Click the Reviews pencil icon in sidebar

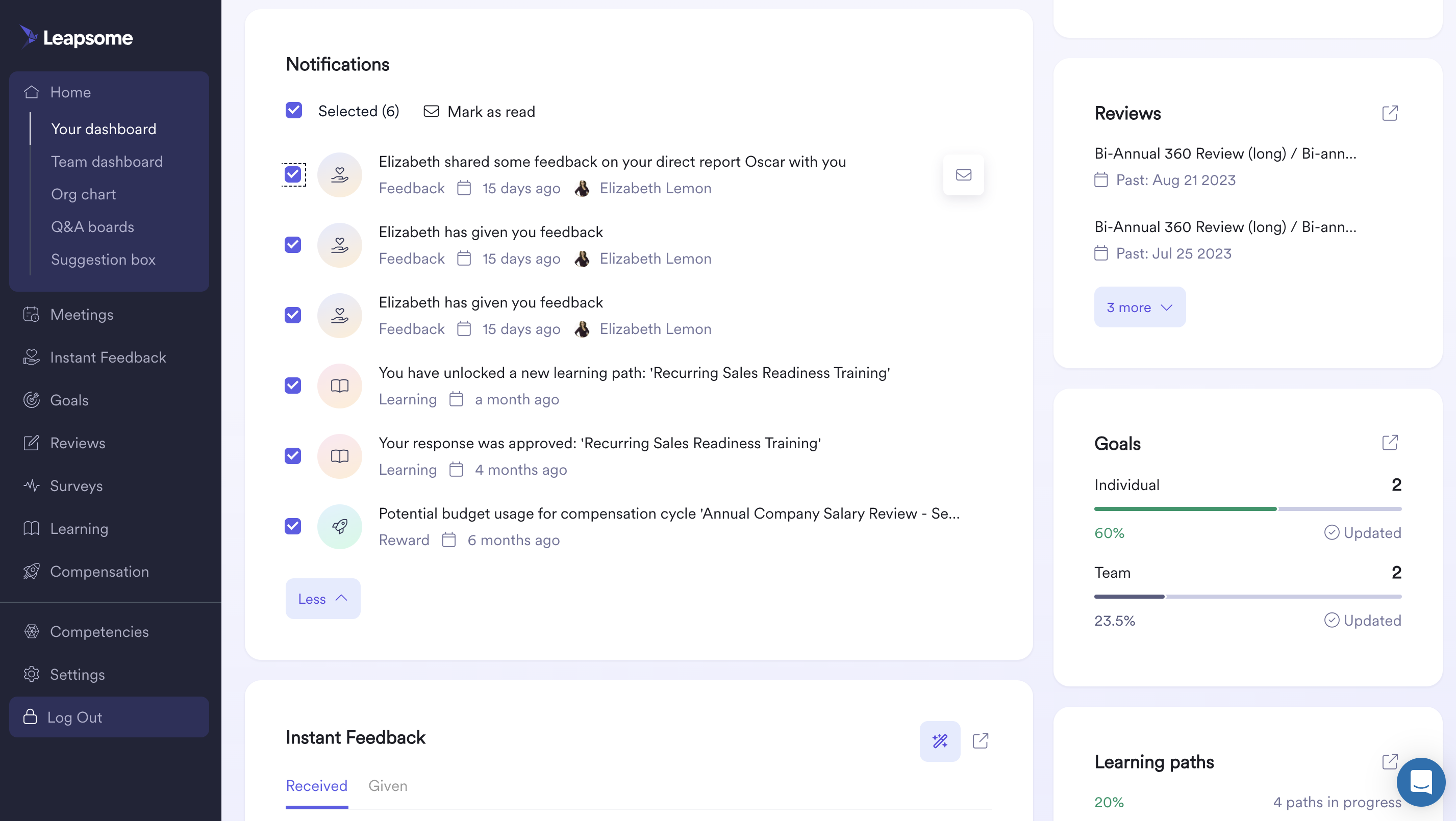coord(32,443)
